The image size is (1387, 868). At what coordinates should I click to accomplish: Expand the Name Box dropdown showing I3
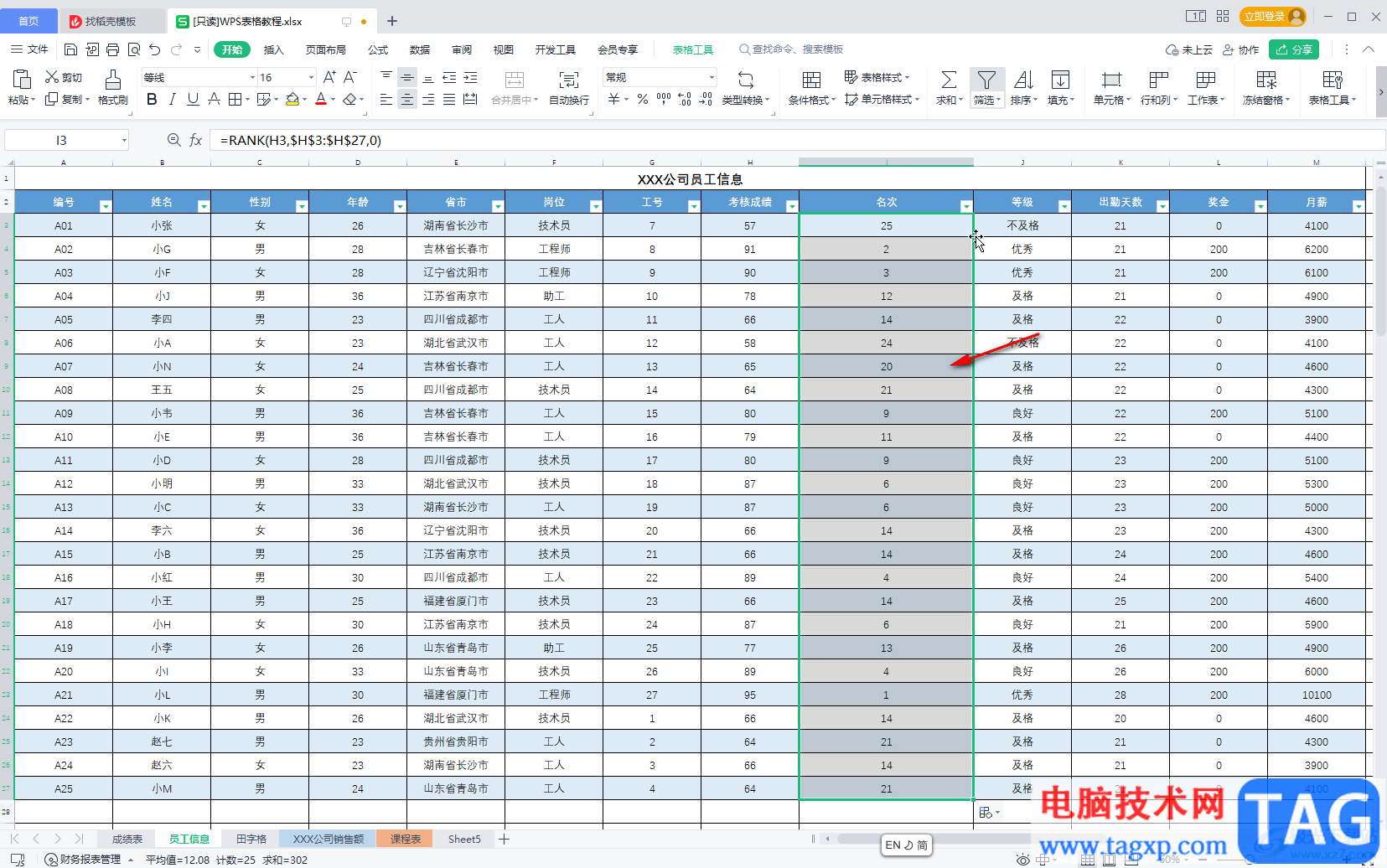[124, 140]
